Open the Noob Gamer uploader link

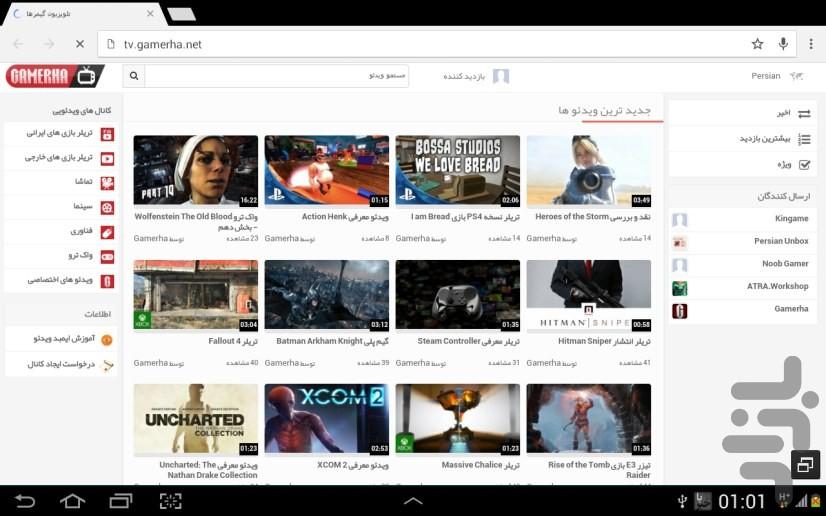784,264
